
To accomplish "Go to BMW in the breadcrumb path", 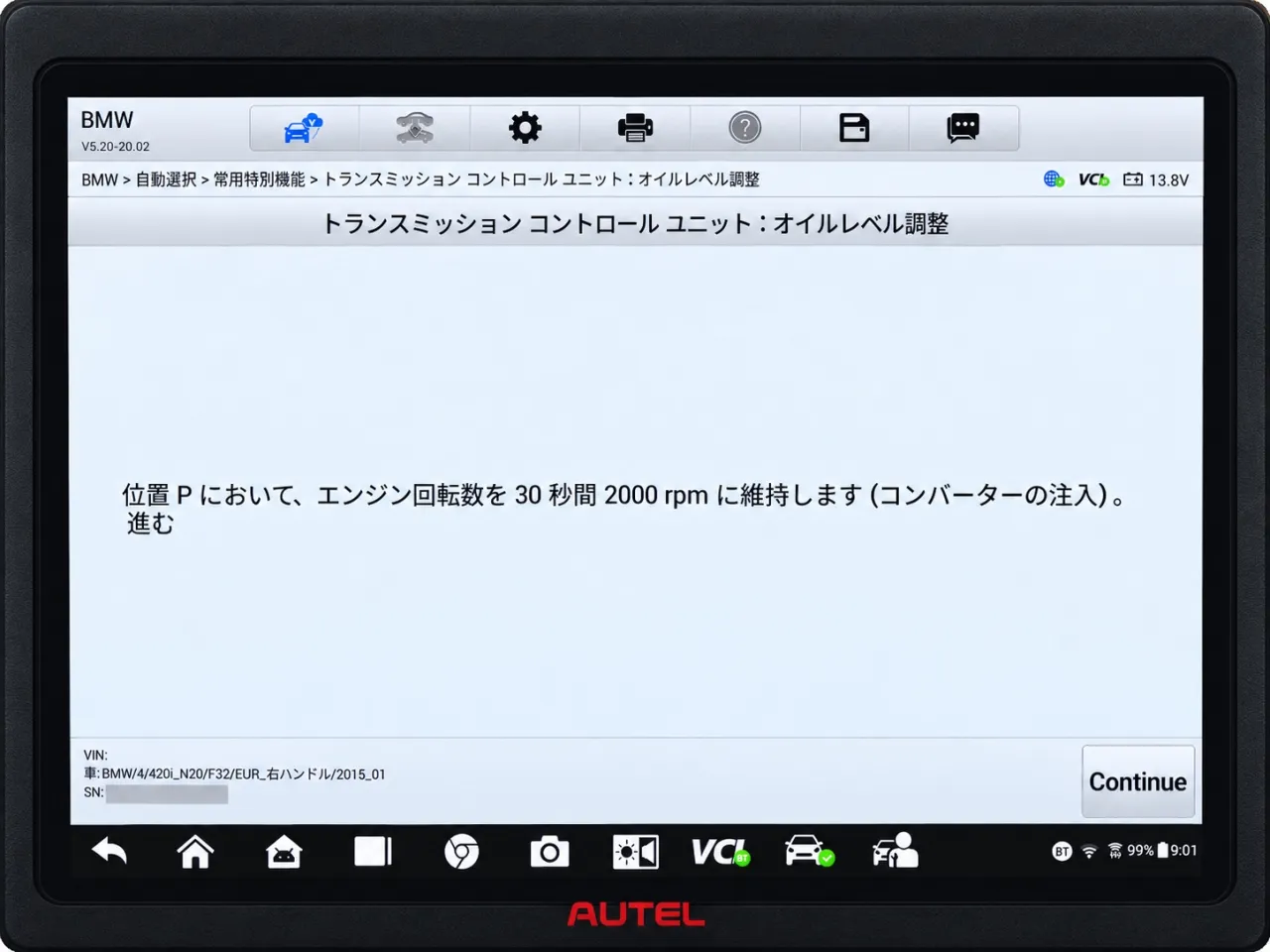I will [99, 179].
